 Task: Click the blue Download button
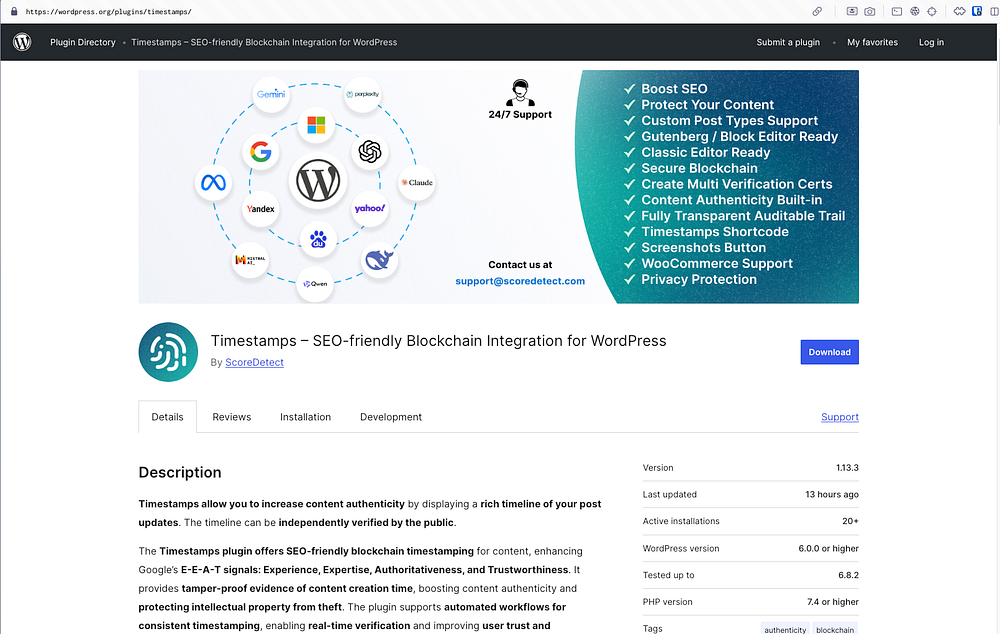coord(830,352)
